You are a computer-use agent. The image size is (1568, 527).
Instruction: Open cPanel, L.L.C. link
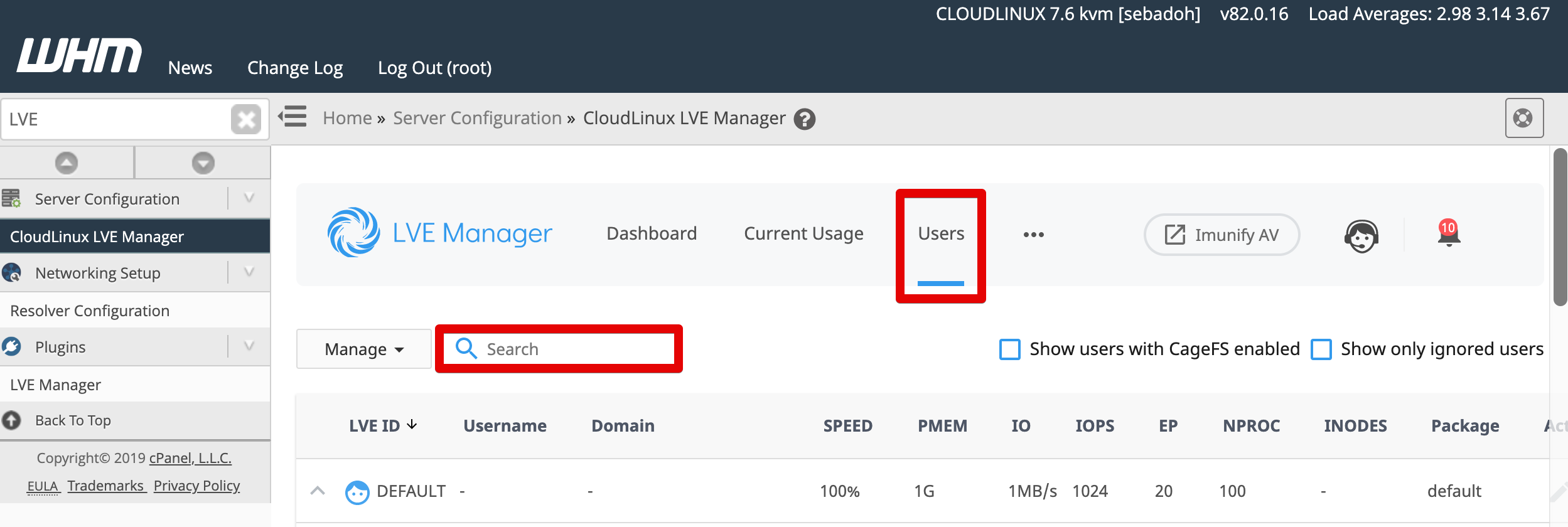click(190, 458)
